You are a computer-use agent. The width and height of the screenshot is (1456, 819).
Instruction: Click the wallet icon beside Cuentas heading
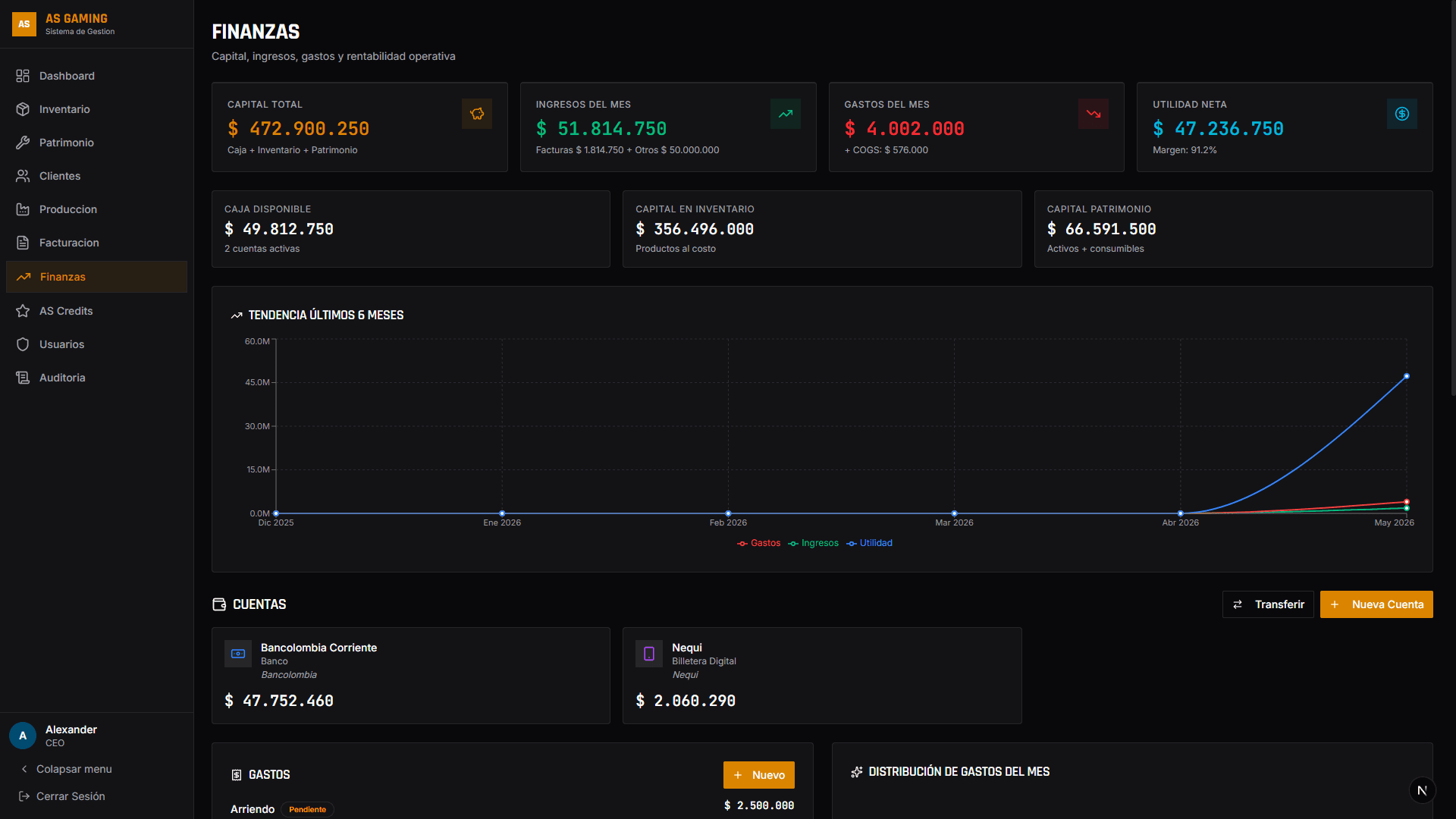pos(219,604)
